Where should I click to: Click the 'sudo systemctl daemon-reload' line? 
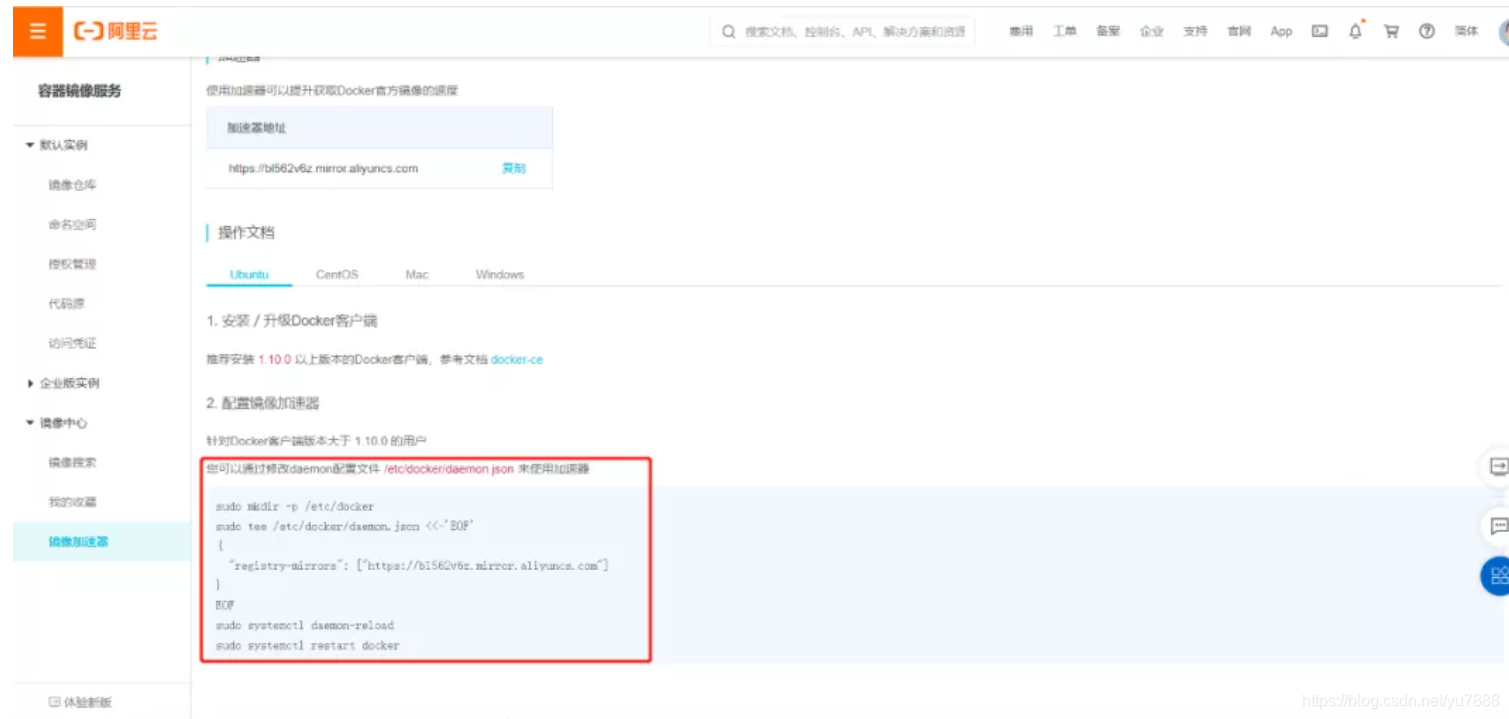(305, 625)
